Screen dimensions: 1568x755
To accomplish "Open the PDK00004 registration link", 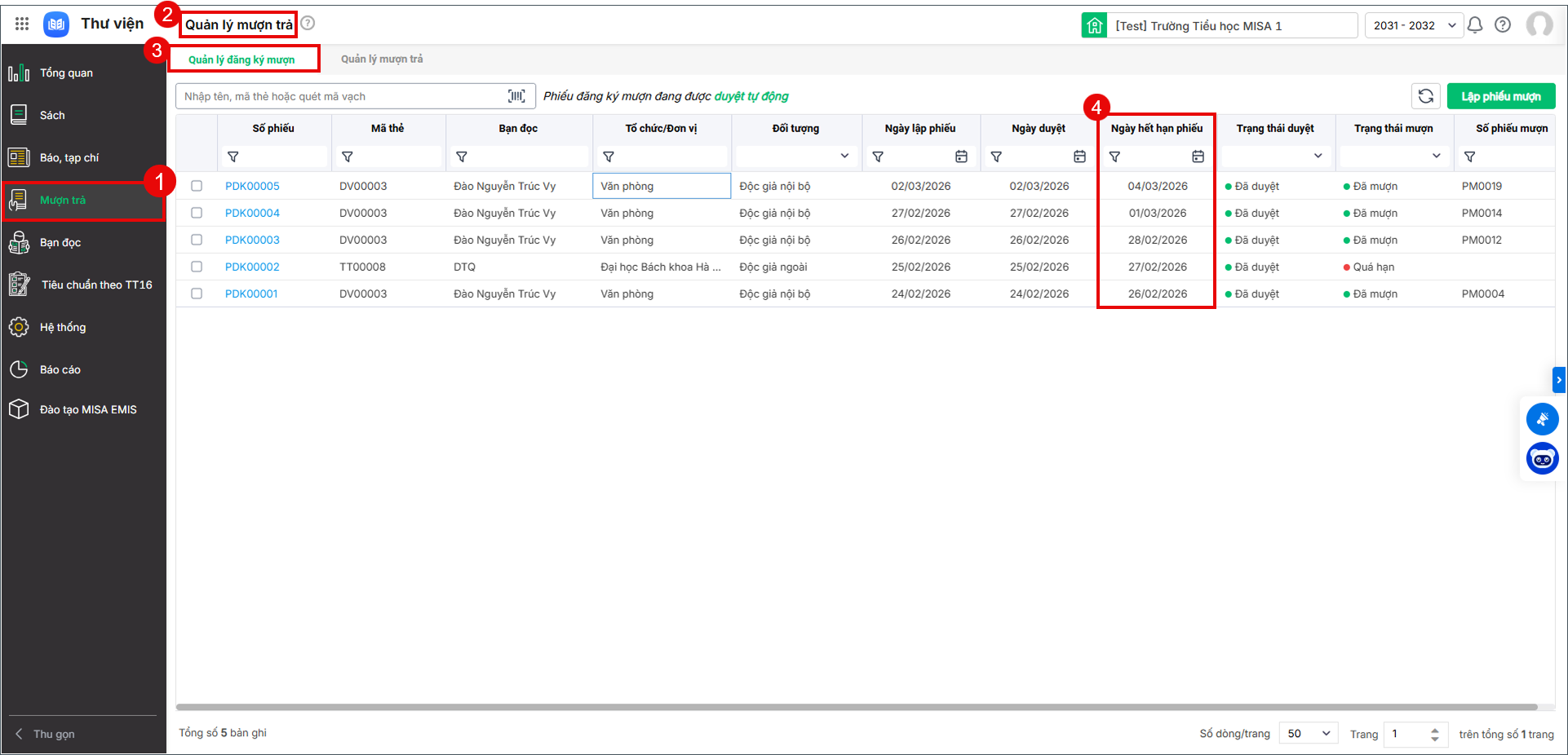I will coord(252,213).
